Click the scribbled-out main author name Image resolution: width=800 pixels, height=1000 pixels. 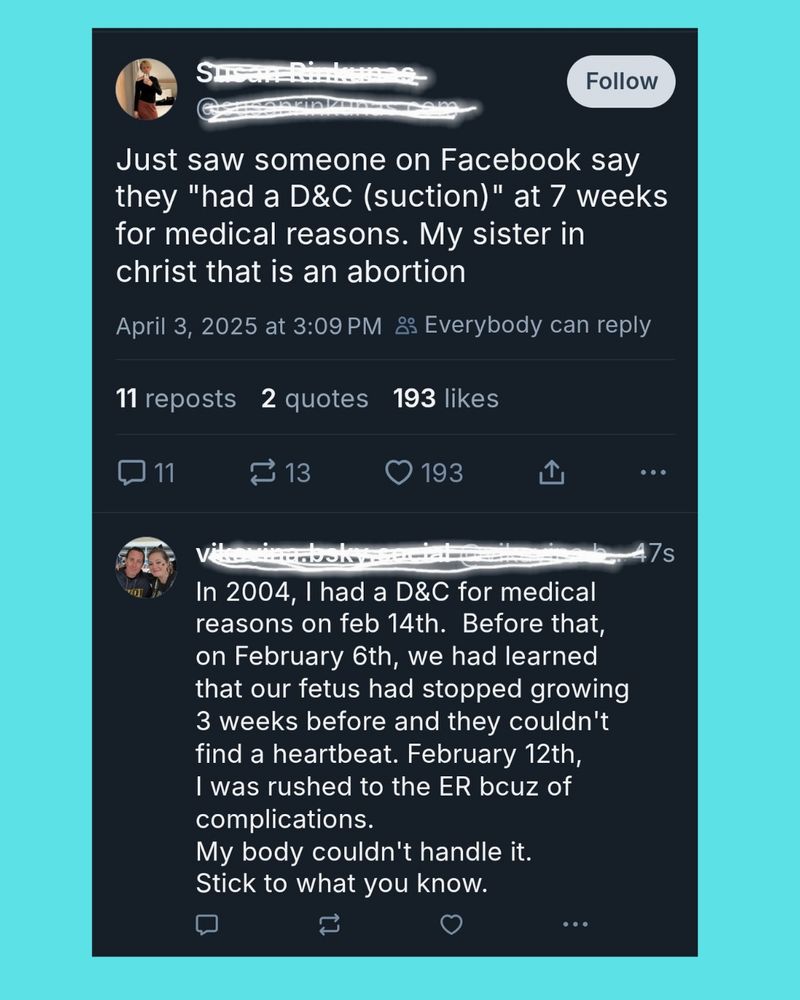tap(313, 73)
